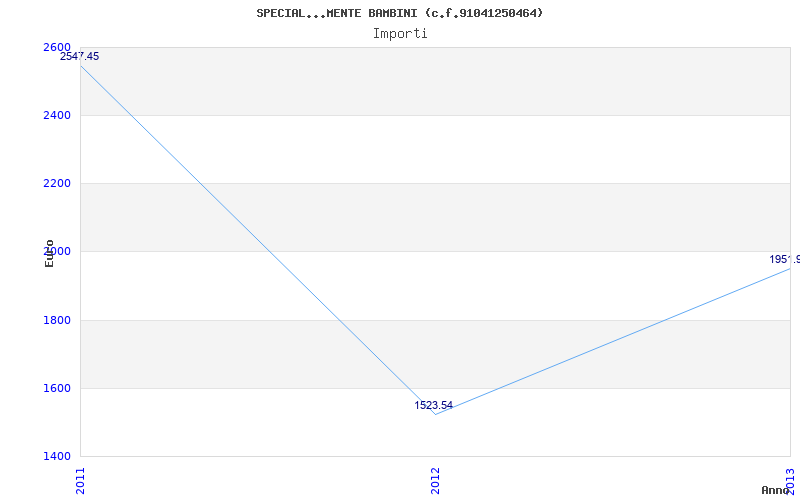Select the 2547.45 data point label
The height and width of the screenshot is (500, 800).
tap(80, 56)
